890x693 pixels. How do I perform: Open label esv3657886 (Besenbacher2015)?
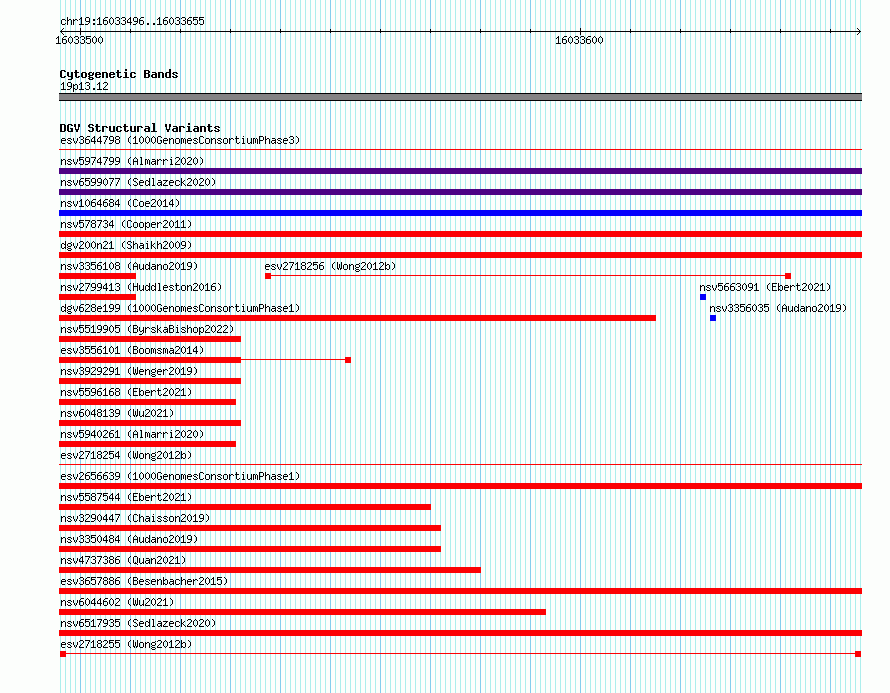tap(144, 581)
